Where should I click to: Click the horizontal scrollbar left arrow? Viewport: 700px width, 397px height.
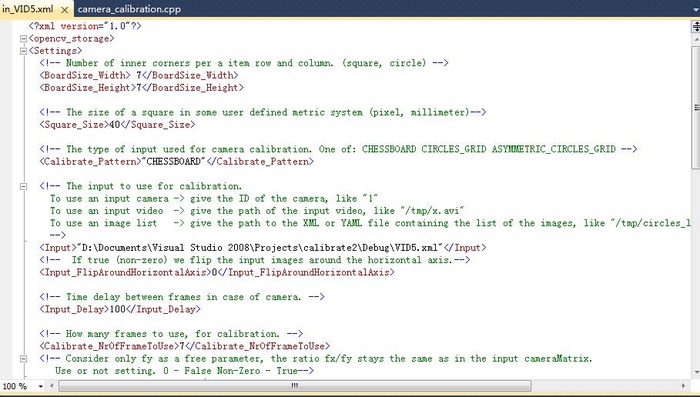[x=52, y=386]
